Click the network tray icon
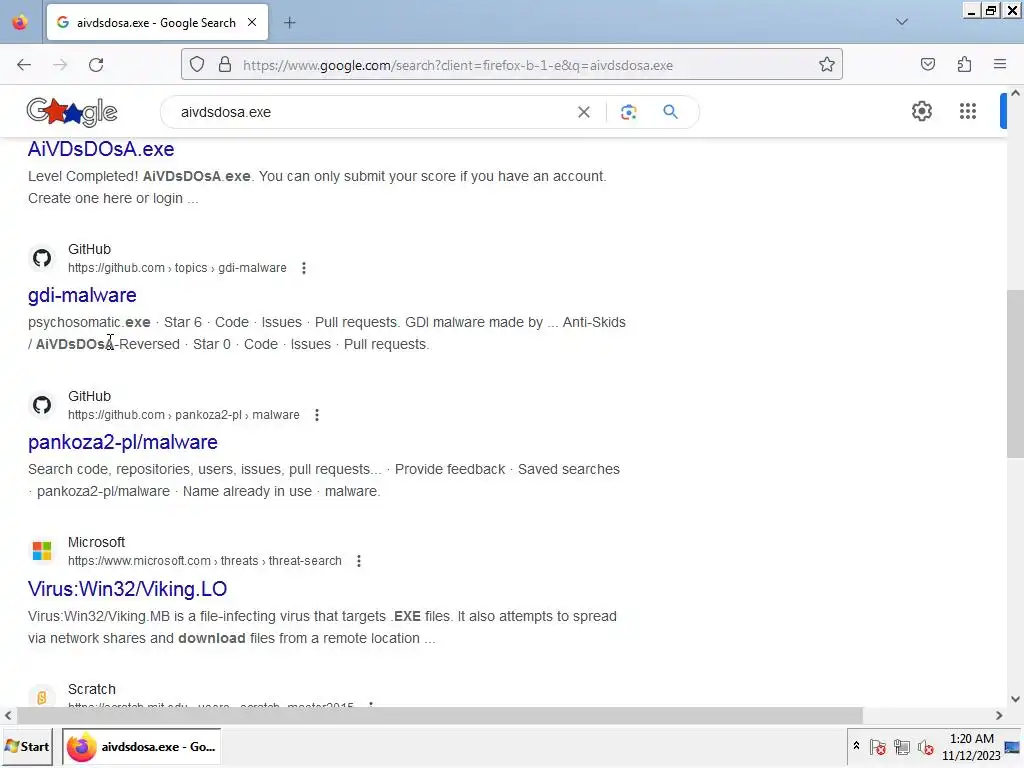 coord(902,747)
